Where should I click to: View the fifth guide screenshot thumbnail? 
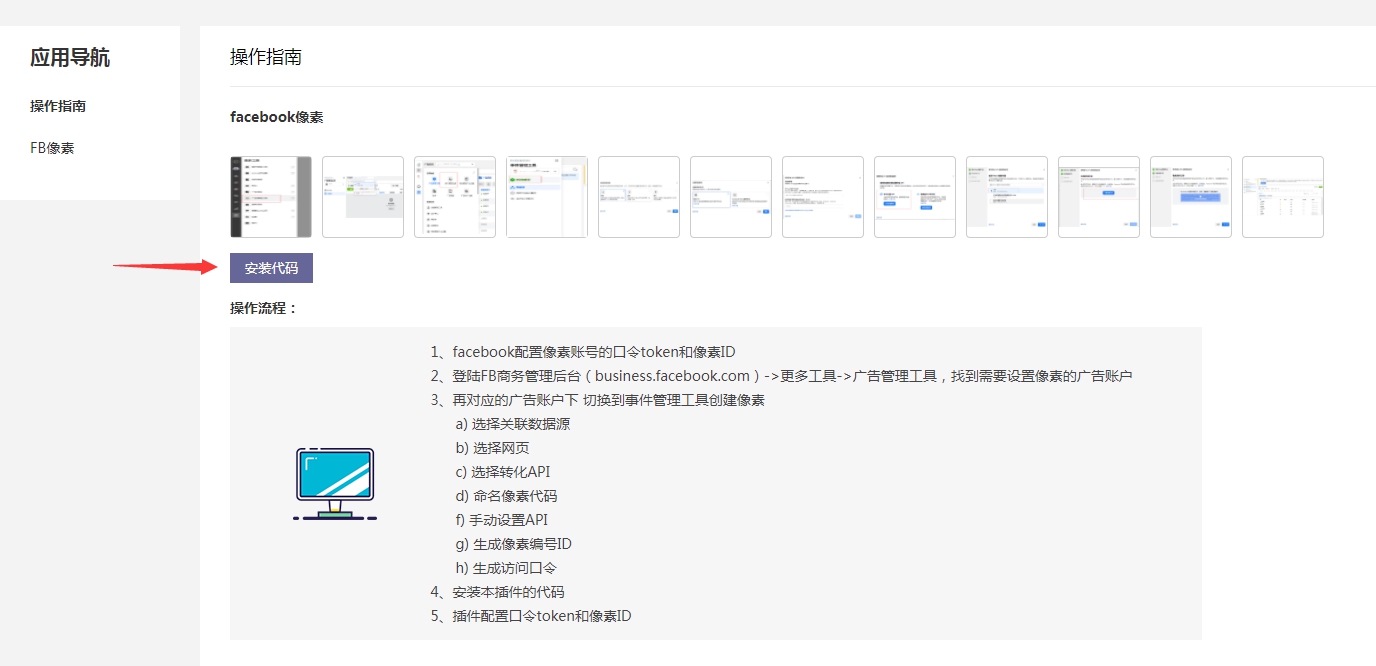(x=639, y=197)
